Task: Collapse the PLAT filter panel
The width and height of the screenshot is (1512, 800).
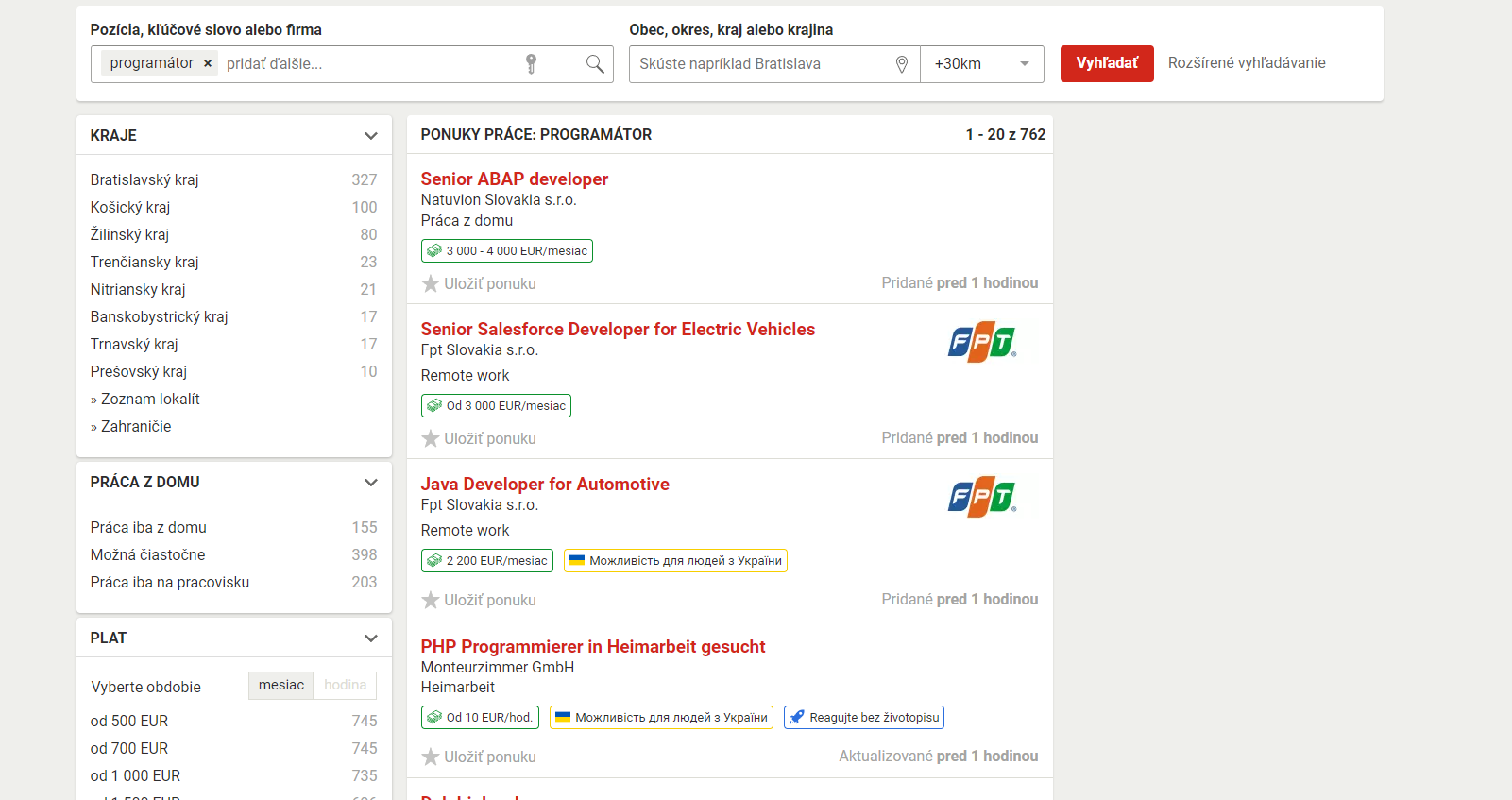Action: pyautogui.click(x=370, y=638)
